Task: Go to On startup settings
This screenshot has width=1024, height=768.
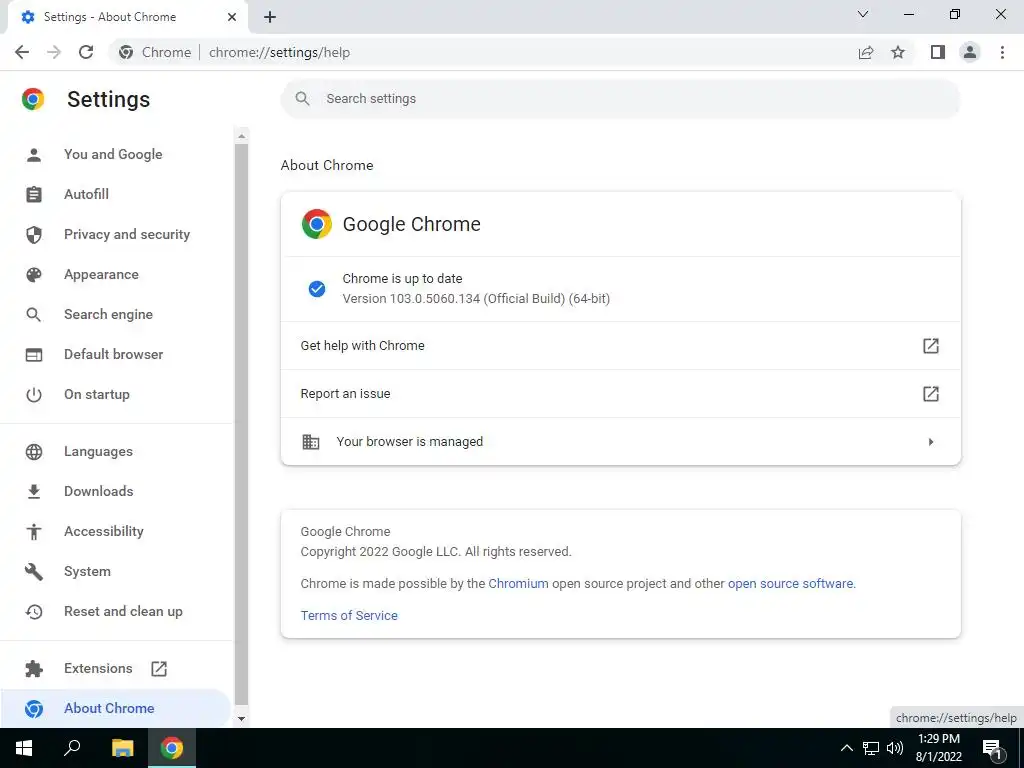Action: [97, 394]
